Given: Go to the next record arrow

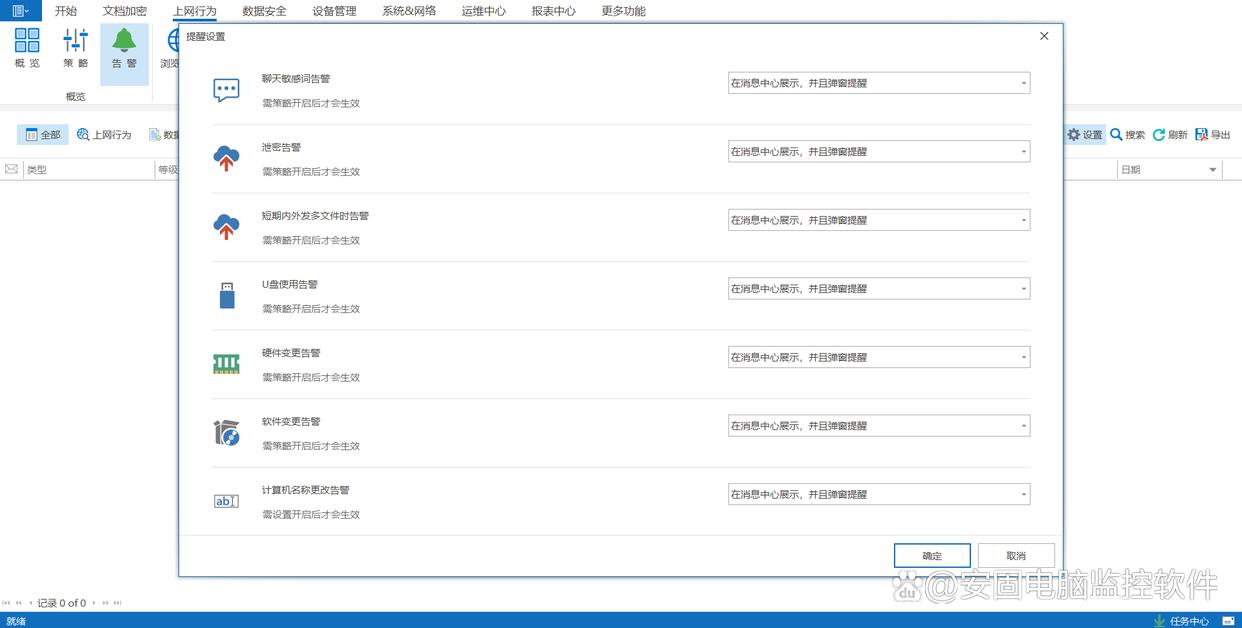Looking at the screenshot, I should click(95, 603).
